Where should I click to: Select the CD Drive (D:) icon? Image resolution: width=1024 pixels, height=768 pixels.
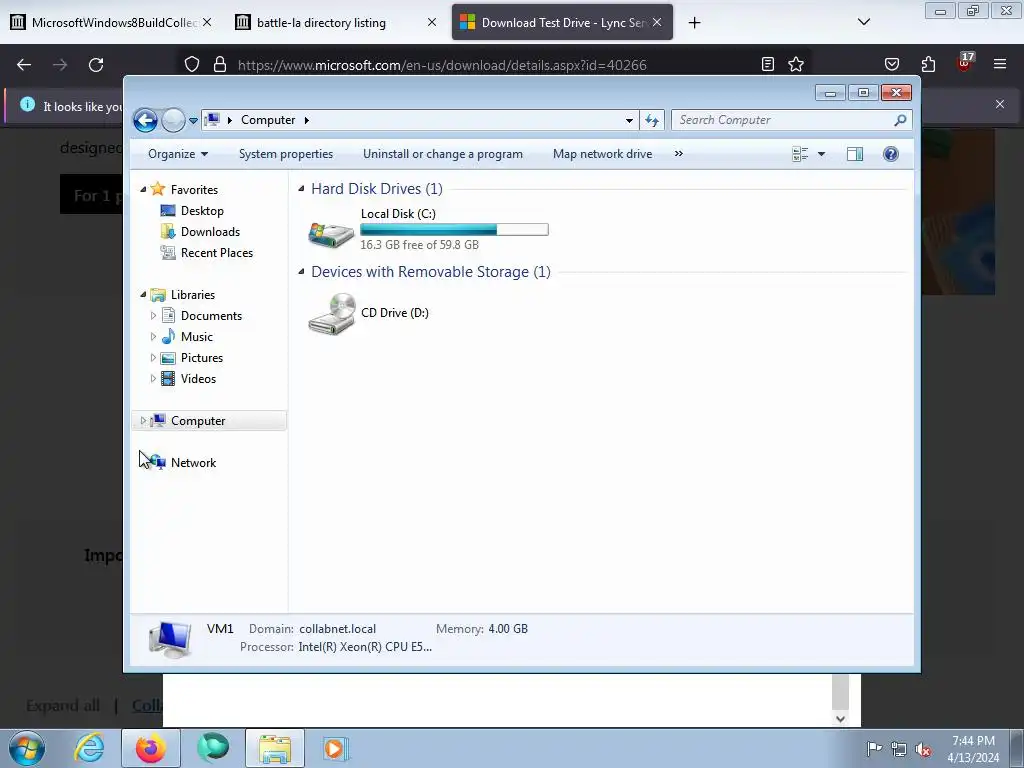(332, 314)
